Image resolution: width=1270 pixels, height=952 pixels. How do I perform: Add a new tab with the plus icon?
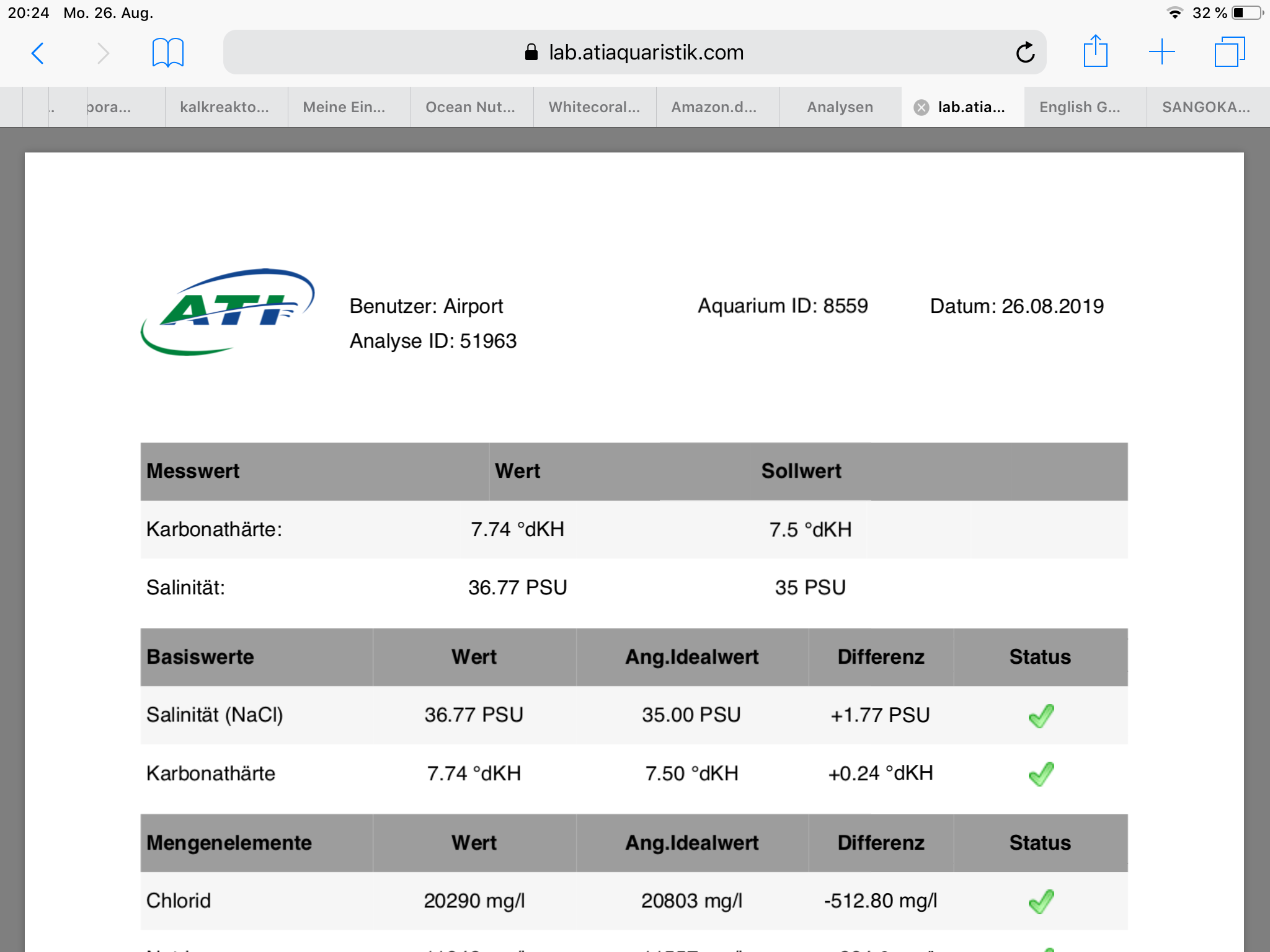pyautogui.click(x=1161, y=52)
